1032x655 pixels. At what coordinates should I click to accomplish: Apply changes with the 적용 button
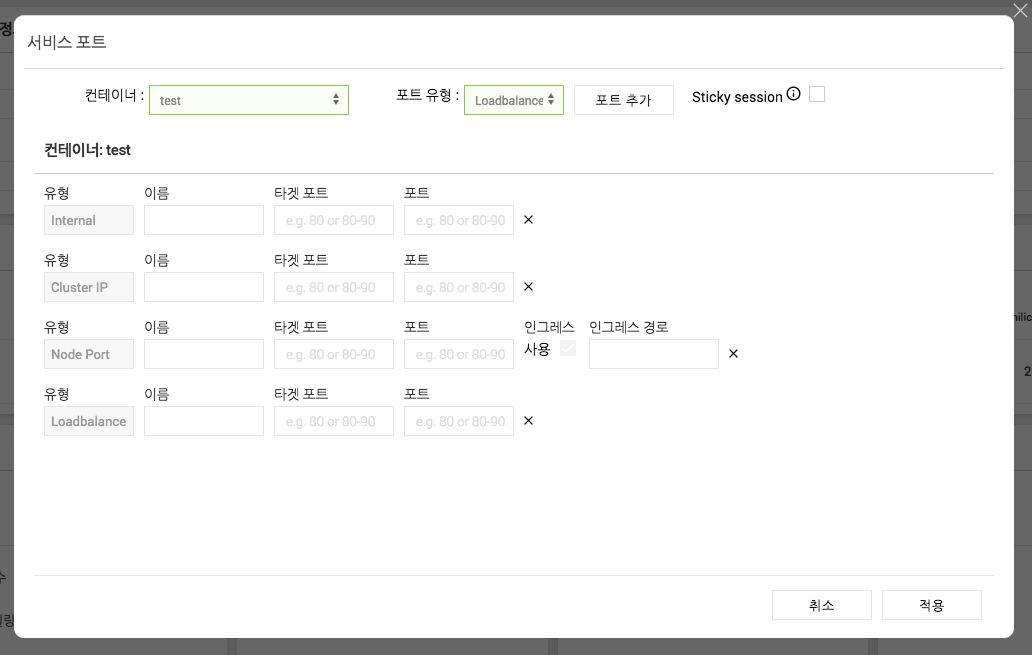point(931,605)
